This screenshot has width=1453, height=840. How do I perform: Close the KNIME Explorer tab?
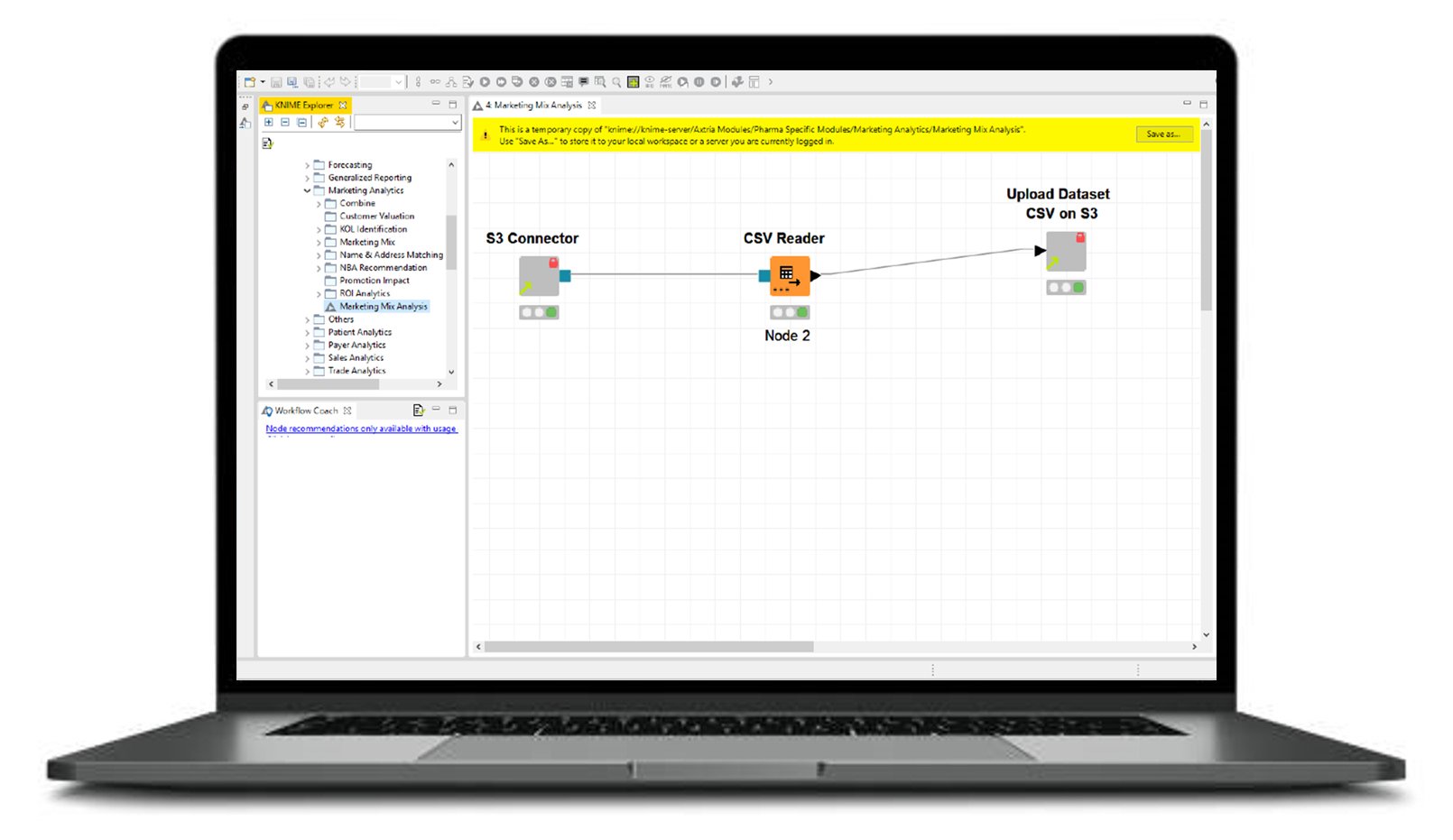343,106
